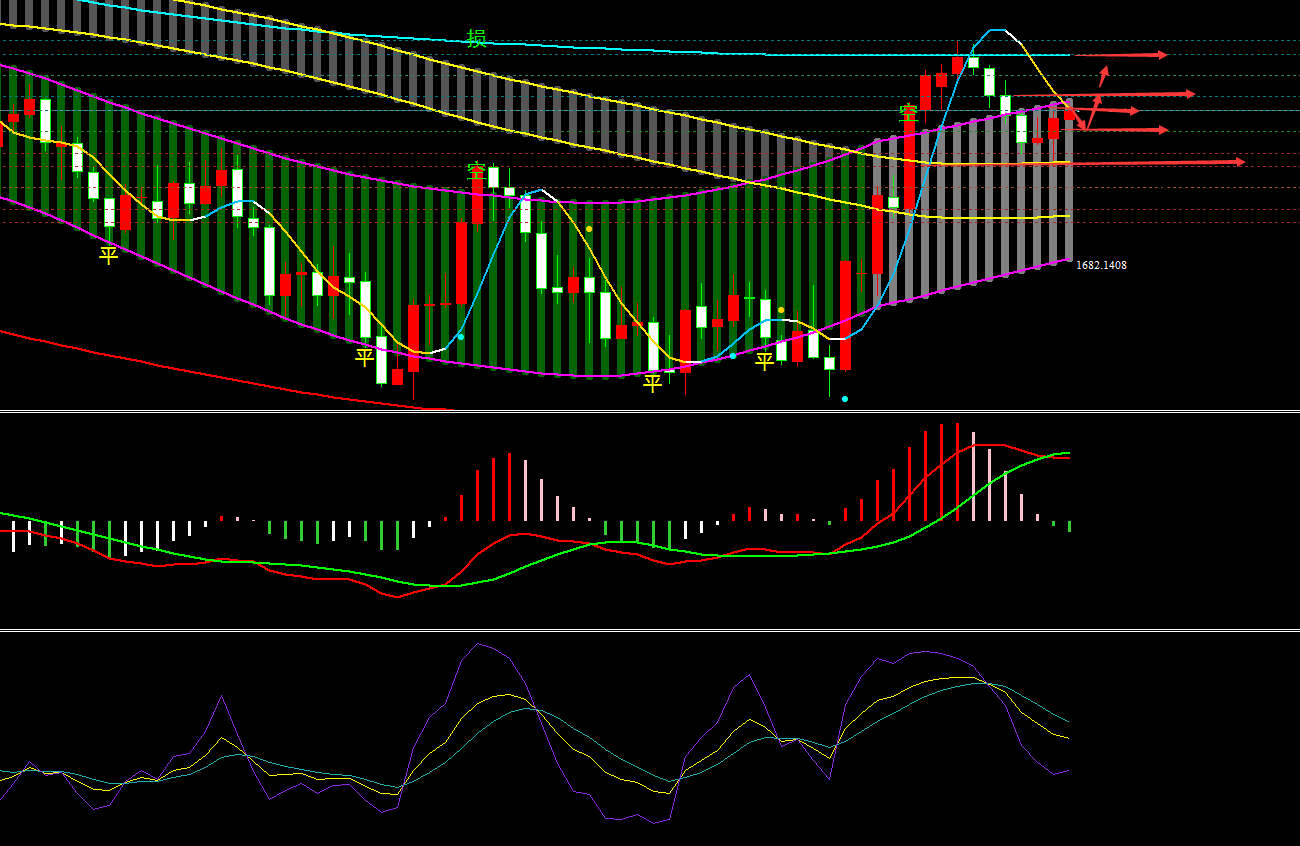Click the green "损" label at chart top
Viewport: 1300px width, 846px height.
pos(476,39)
